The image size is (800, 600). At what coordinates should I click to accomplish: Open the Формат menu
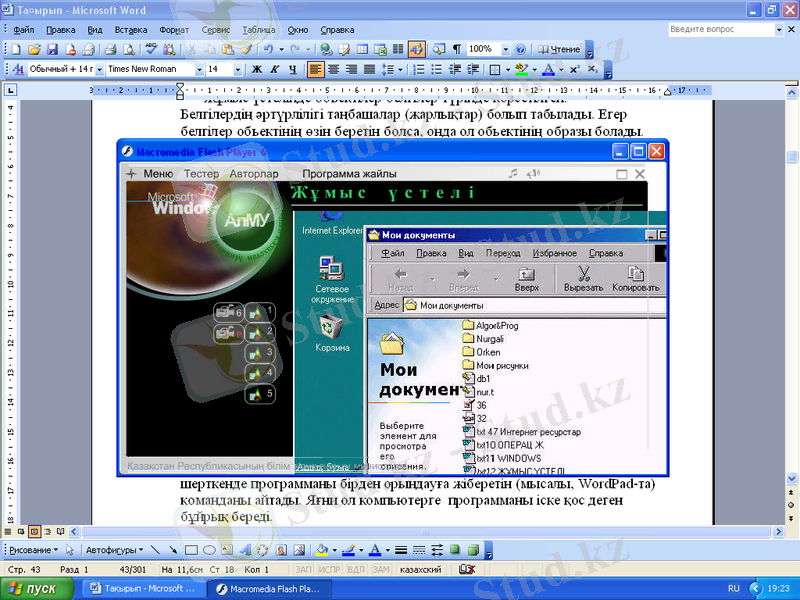pos(173,30)
